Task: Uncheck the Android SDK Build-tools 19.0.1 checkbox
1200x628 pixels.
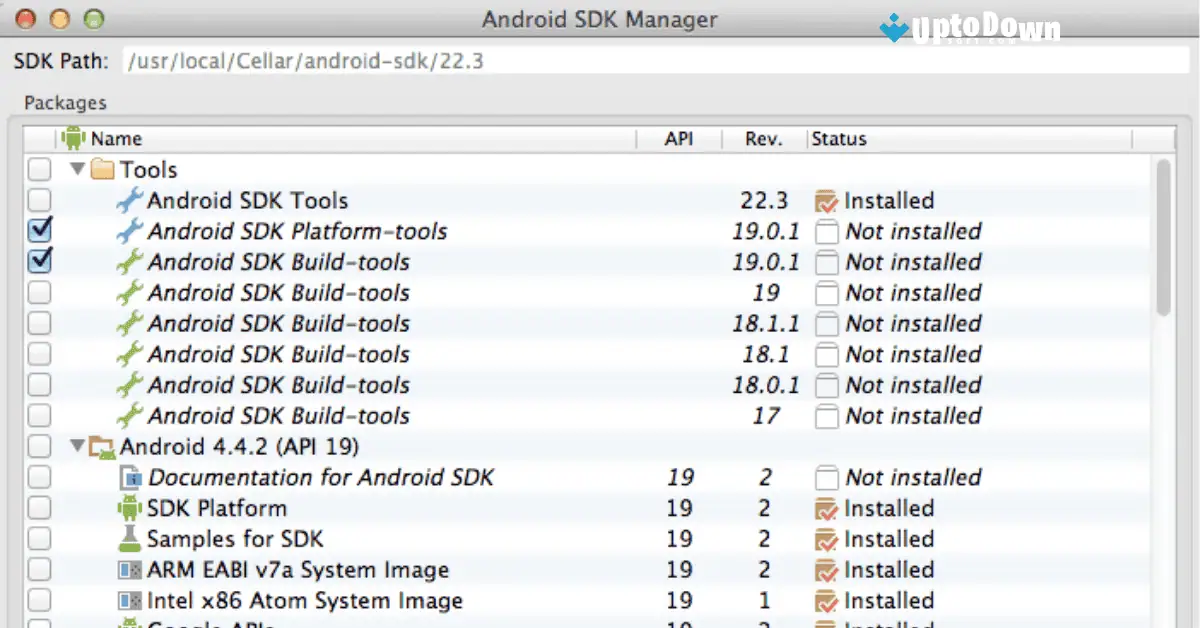Action: point(38,262)
